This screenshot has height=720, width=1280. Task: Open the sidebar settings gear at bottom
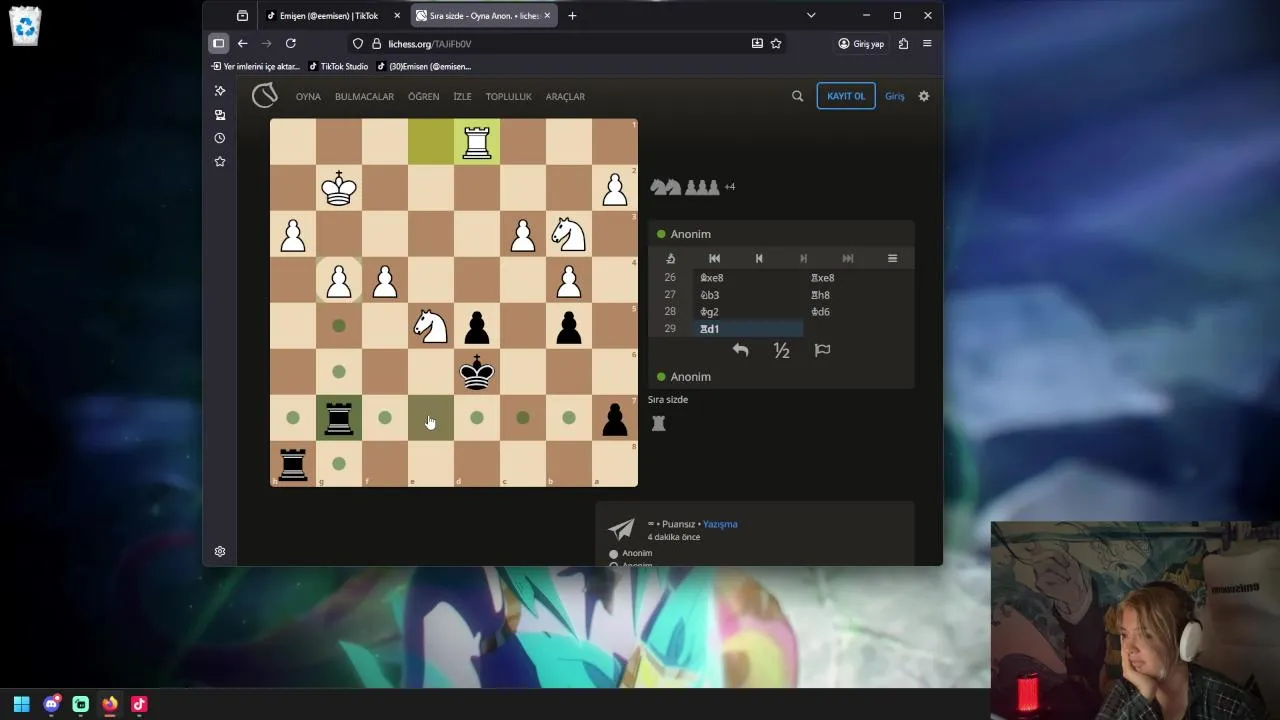coord(220,552)
